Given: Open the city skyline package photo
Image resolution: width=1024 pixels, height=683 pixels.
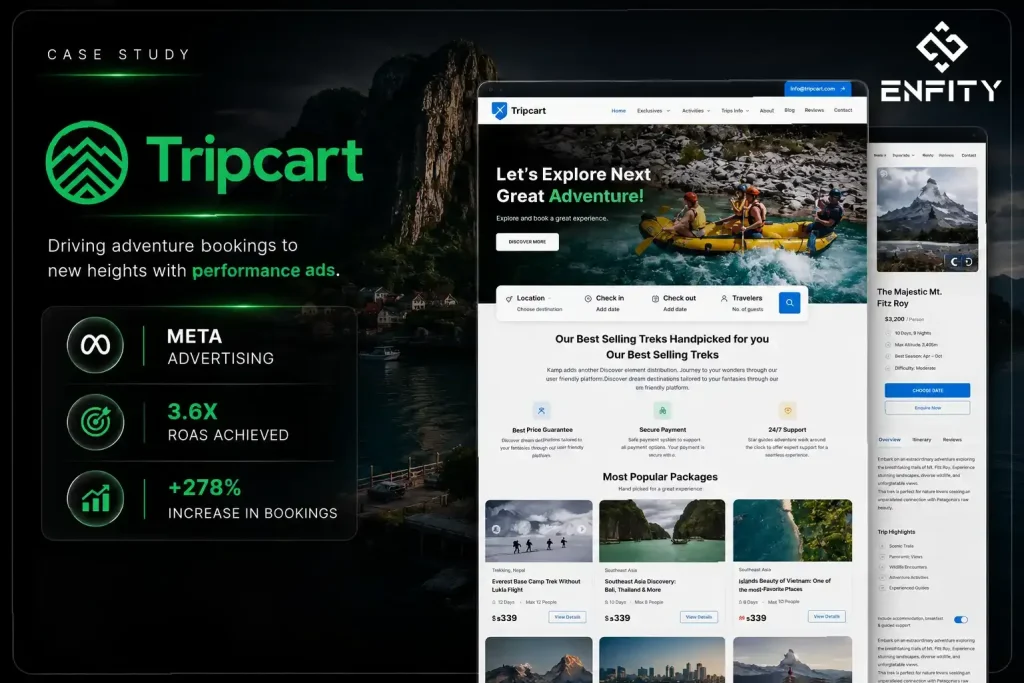Looking at the screenshot, I should pos(662,660).
